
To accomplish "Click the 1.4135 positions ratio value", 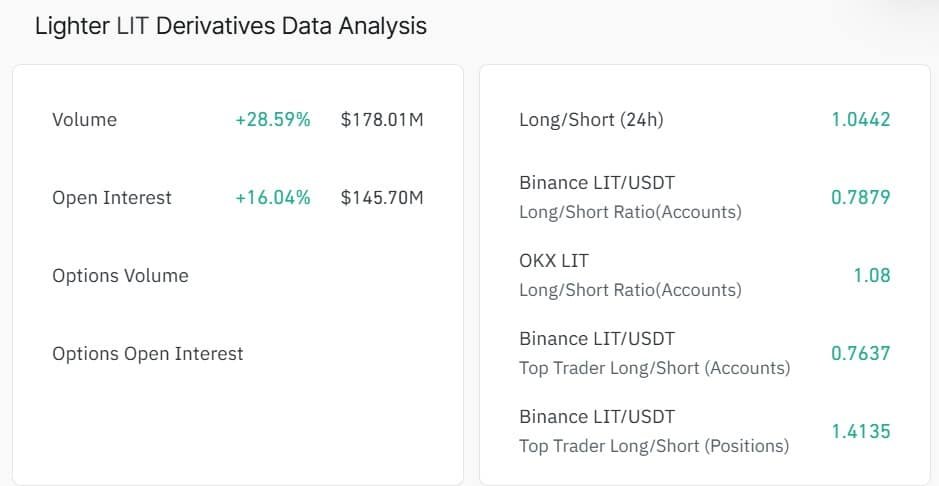I will (860, 431).
